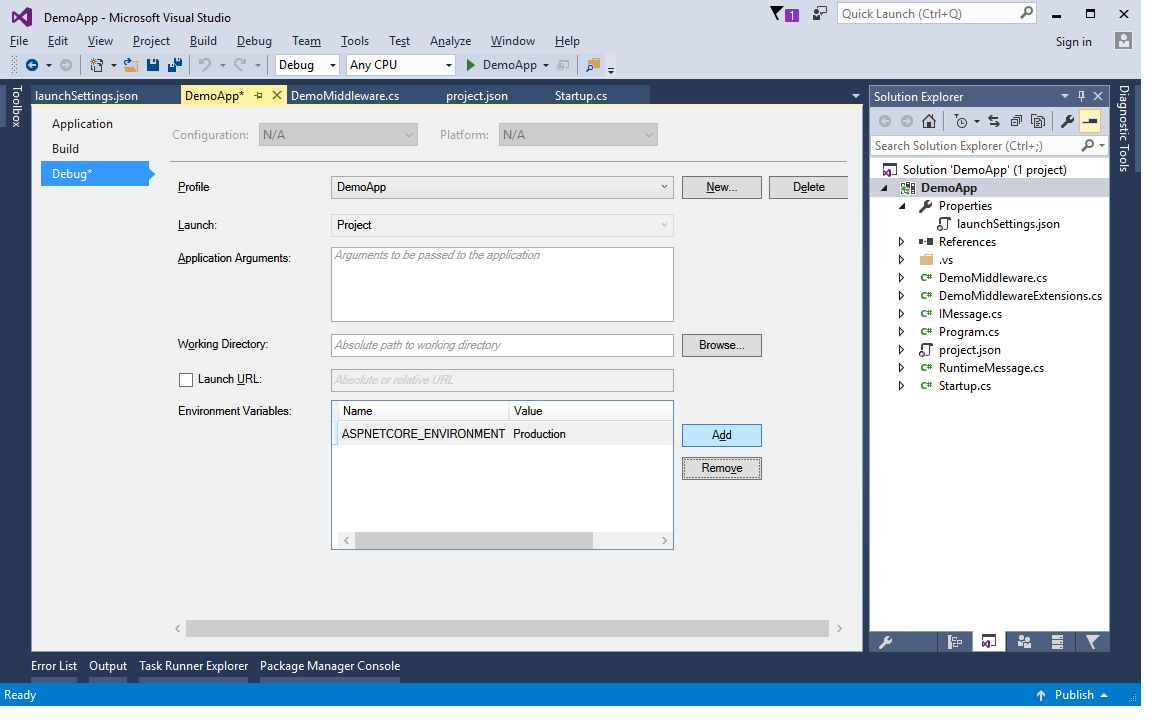Open Properties via the wrench icon in Solution Explorer toolbar
Viewport: 1152px width, 720px height.
(x=1068, y=121)
